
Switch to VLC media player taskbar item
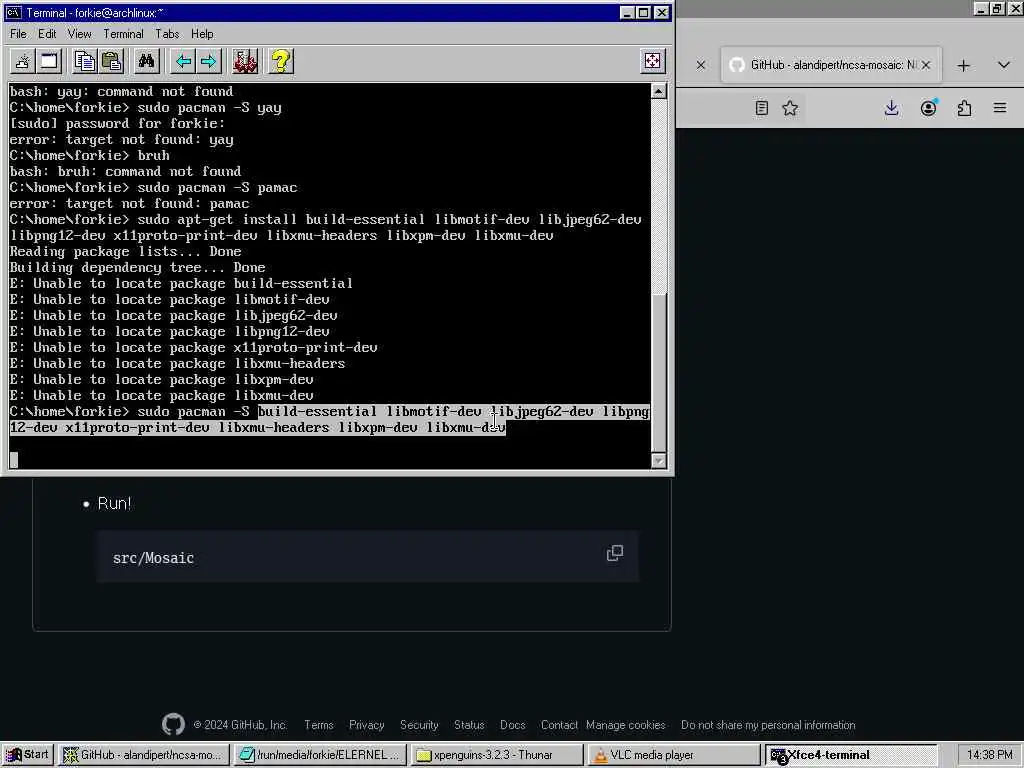[673, 755]
